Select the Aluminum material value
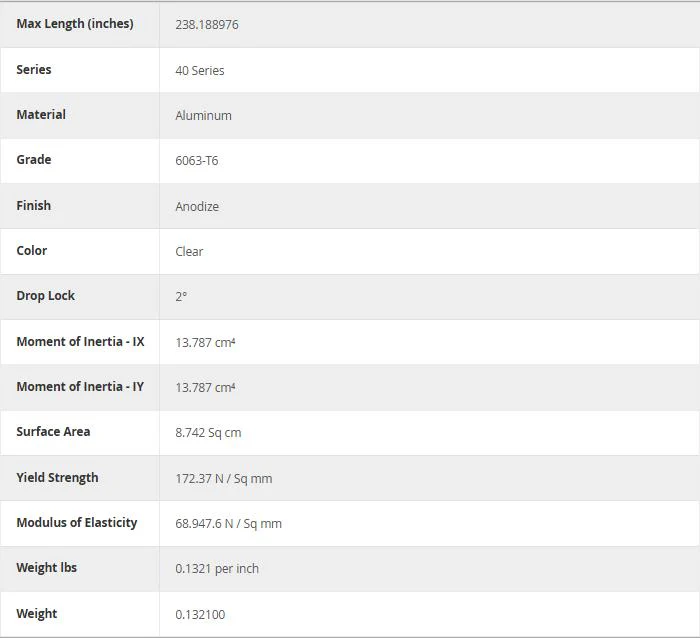Viewport: 700px width, 638px height. coord(203,116)
